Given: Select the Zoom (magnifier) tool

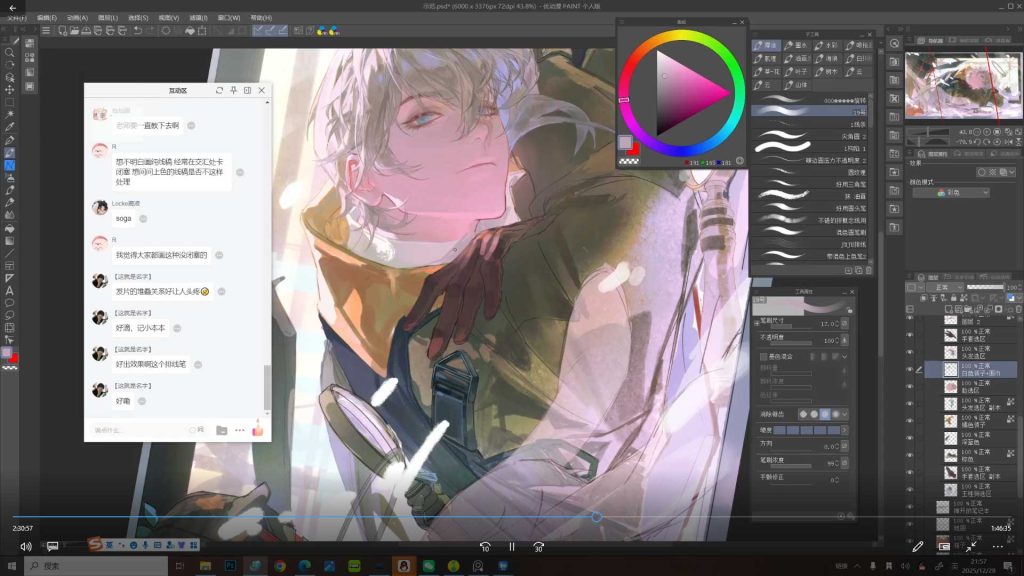Looking at the screenshot, I should click(10, 53).
